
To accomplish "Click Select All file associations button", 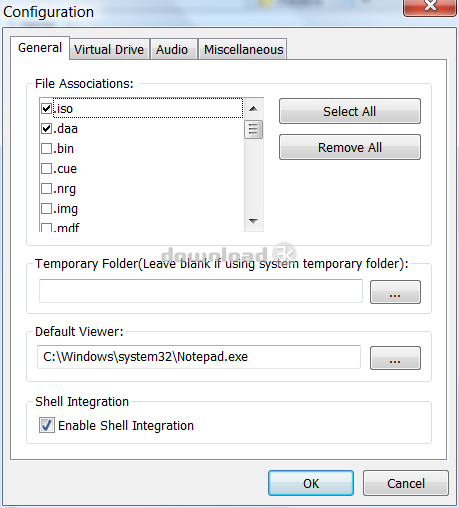I will 350,111.
